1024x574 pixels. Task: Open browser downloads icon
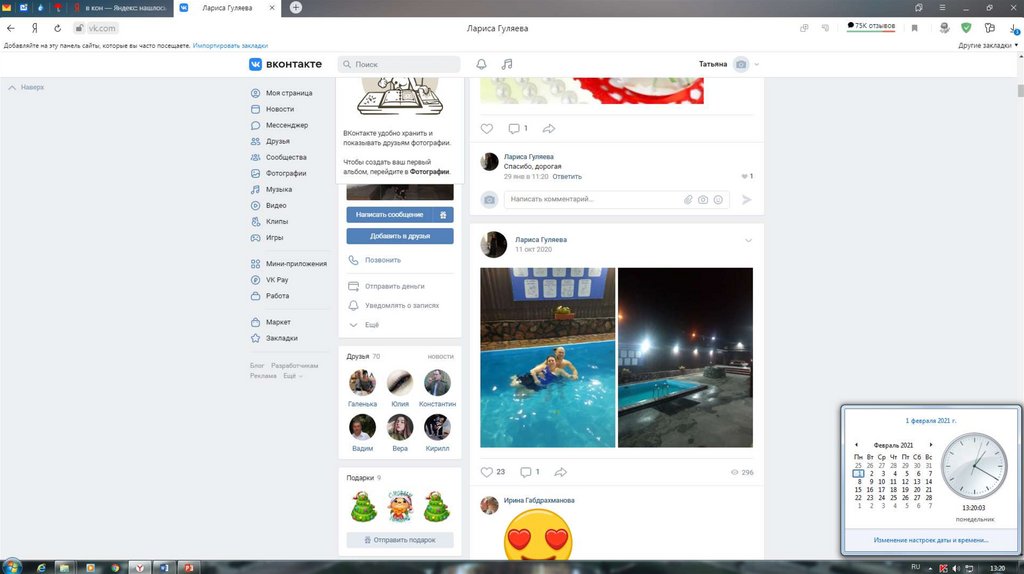[x=1014, y=29]
